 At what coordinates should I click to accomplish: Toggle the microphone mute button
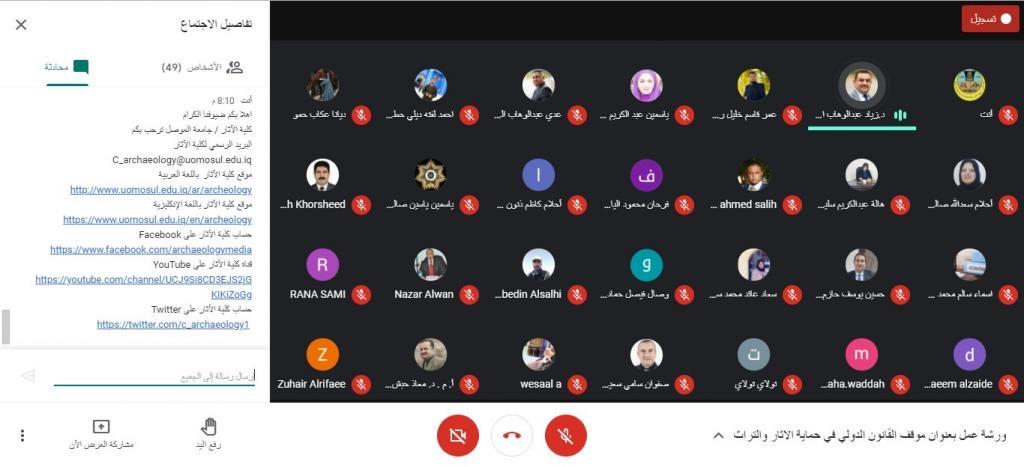tap(566, 435)
